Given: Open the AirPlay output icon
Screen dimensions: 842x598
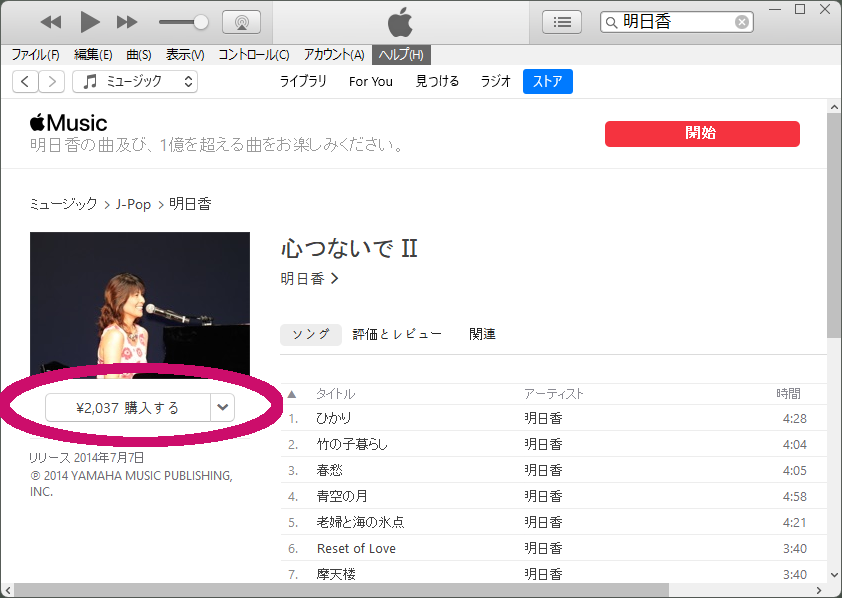Looking at the screenshot, I should click(242, 22).
